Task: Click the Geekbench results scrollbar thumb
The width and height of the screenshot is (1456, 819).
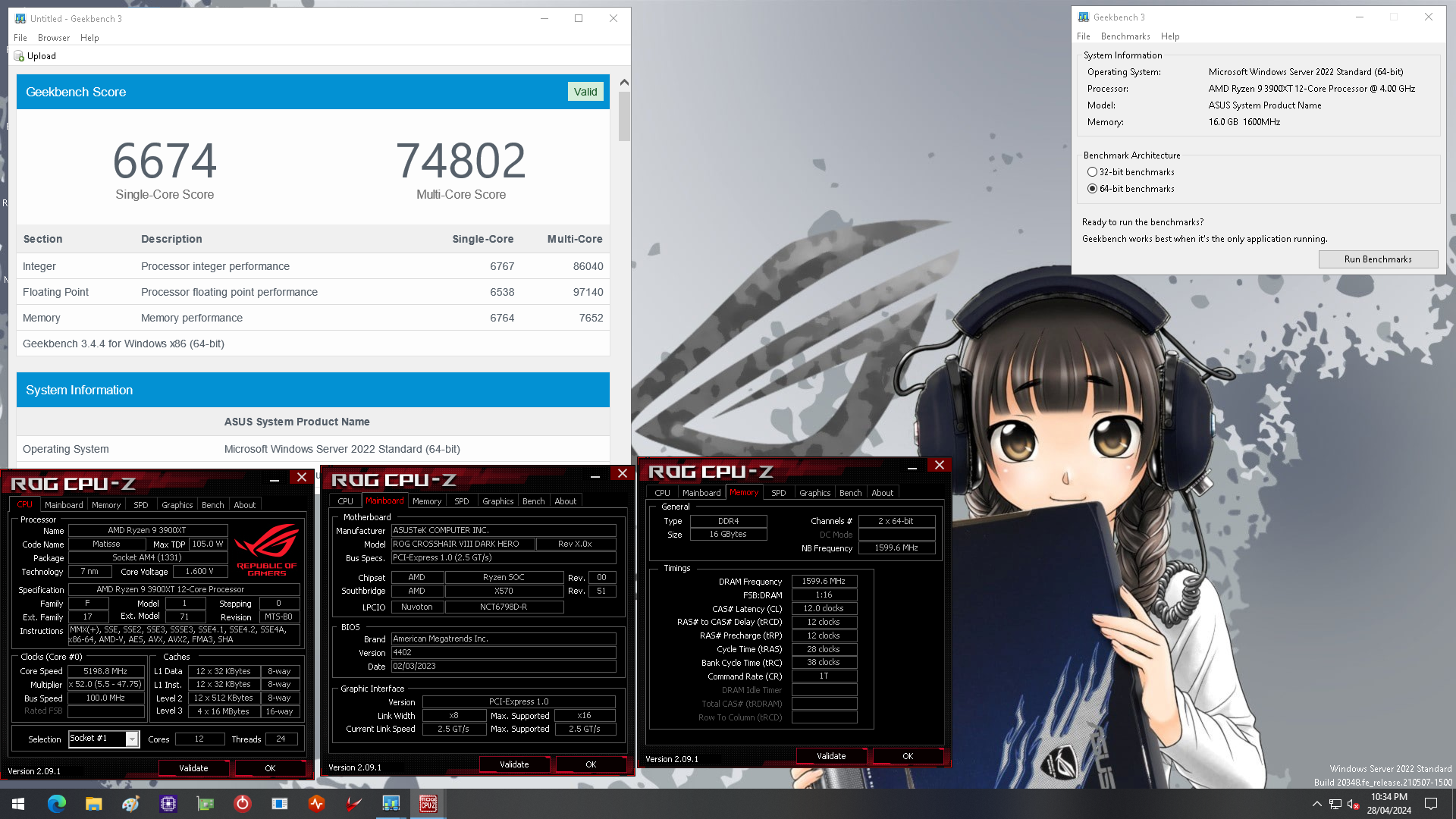Action: pos(624,117)
